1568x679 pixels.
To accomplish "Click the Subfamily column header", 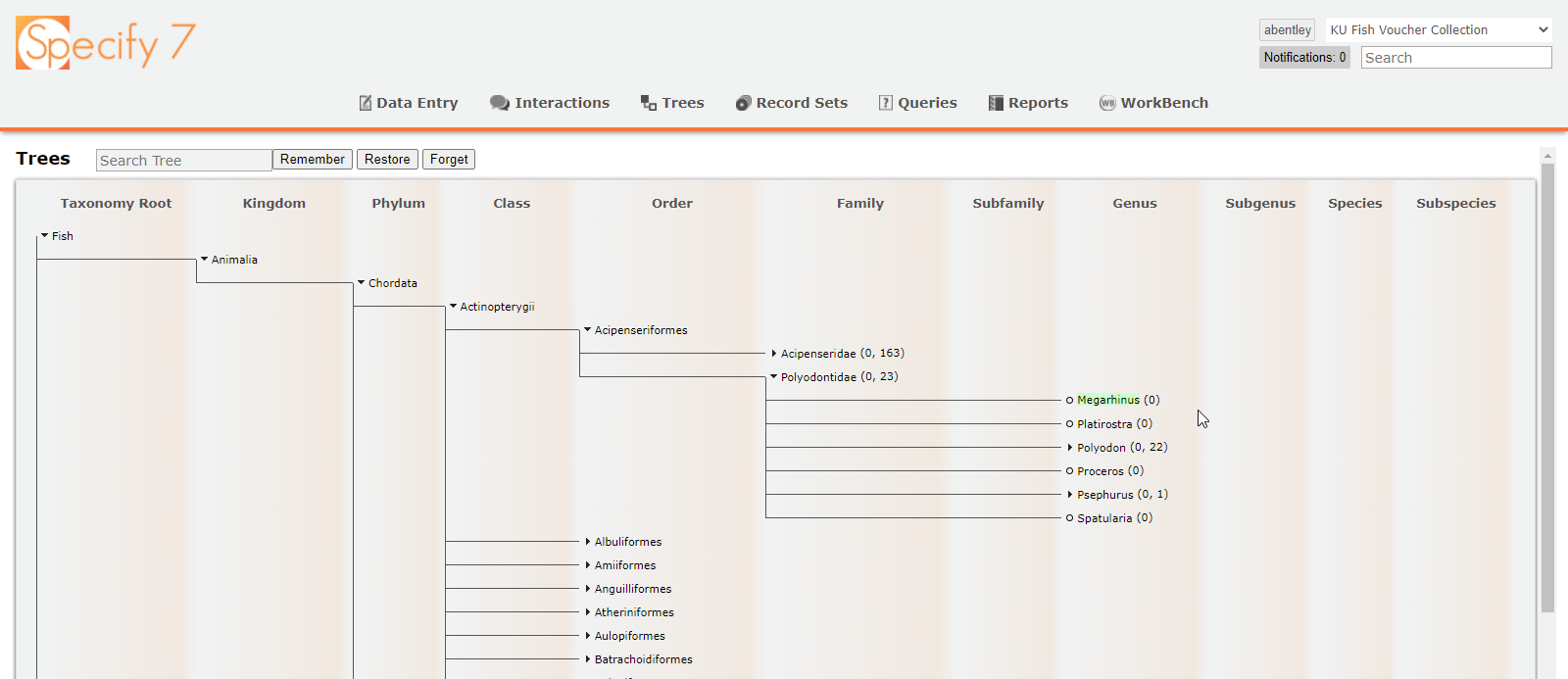I will click(1008, 204).
